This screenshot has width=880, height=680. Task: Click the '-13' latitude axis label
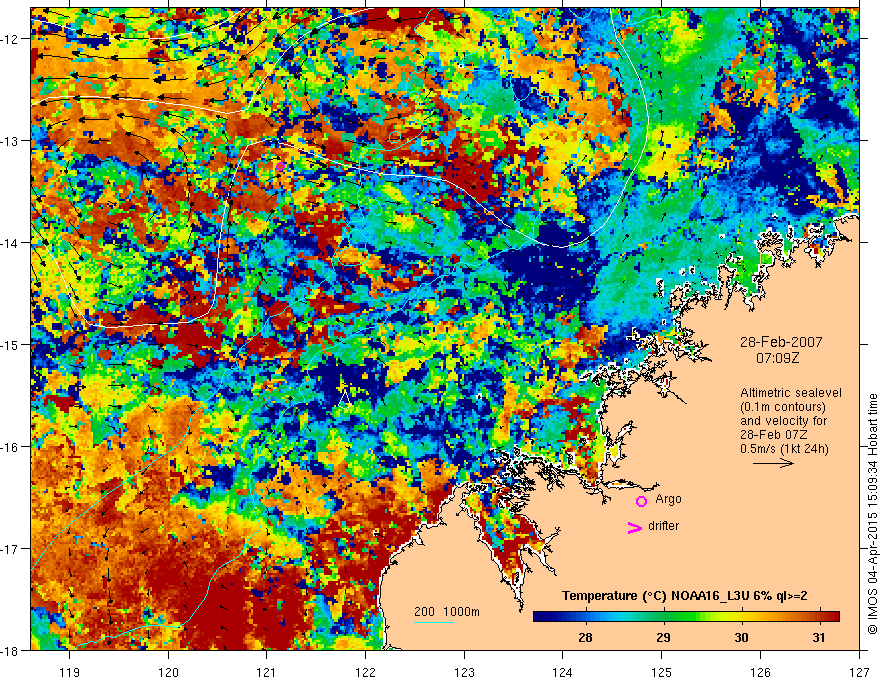point(11,141)
